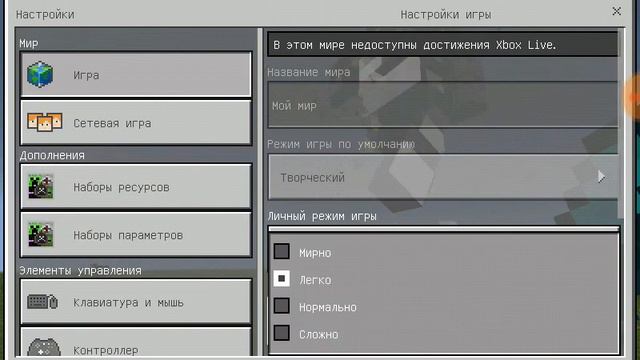Image resolution: width=640 pixels, height=360 pixels.
Task: Expand the Личный режим игры dropdown bar
Action: (444, 229)
